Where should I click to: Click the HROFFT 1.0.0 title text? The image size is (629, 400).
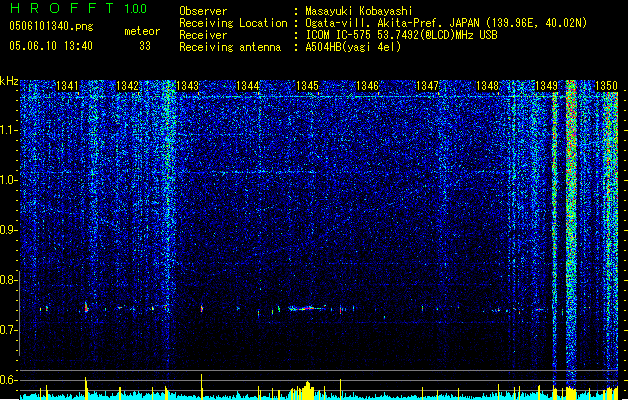[x=79, y=8]
